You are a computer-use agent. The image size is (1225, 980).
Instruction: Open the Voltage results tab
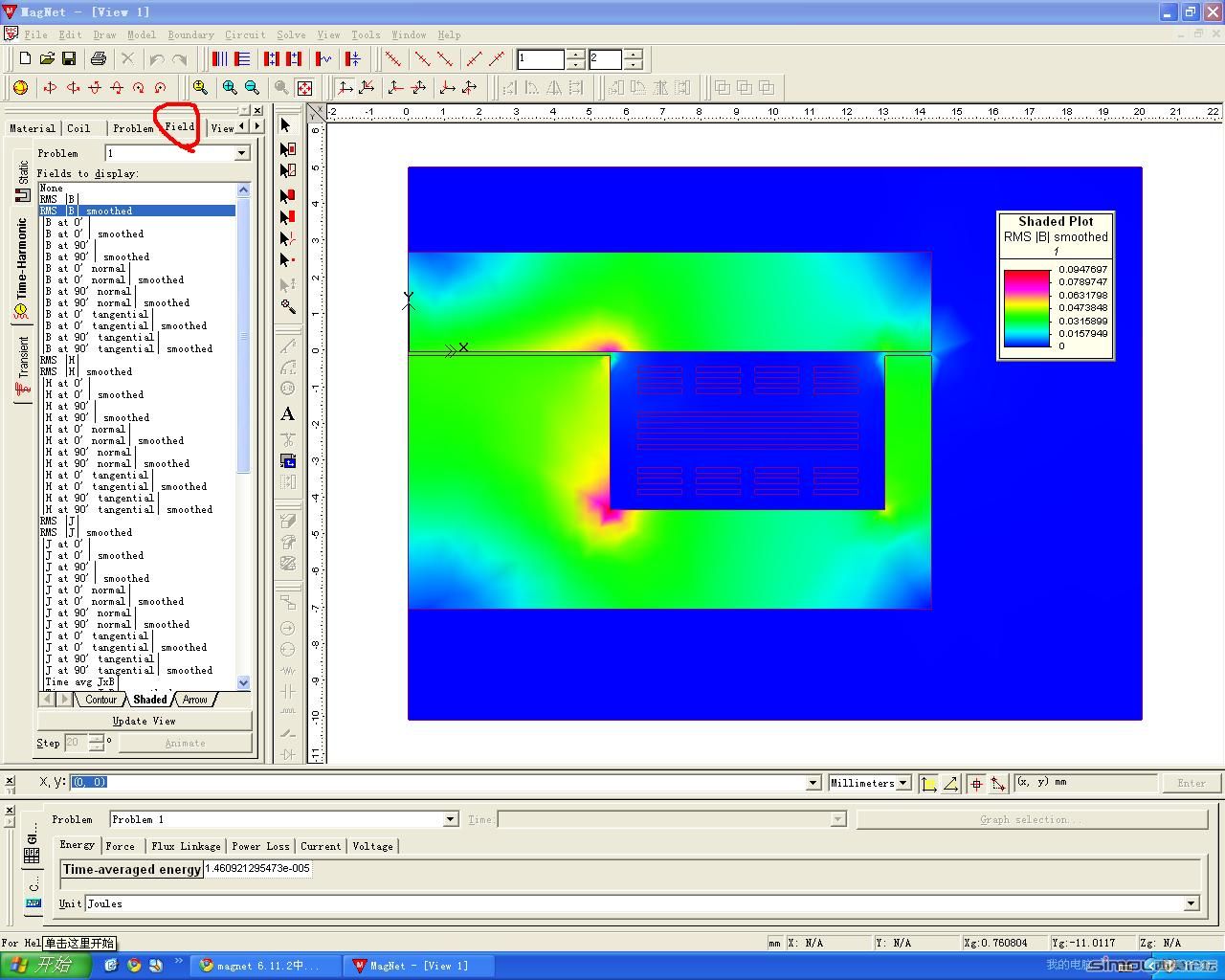(372, 846)
